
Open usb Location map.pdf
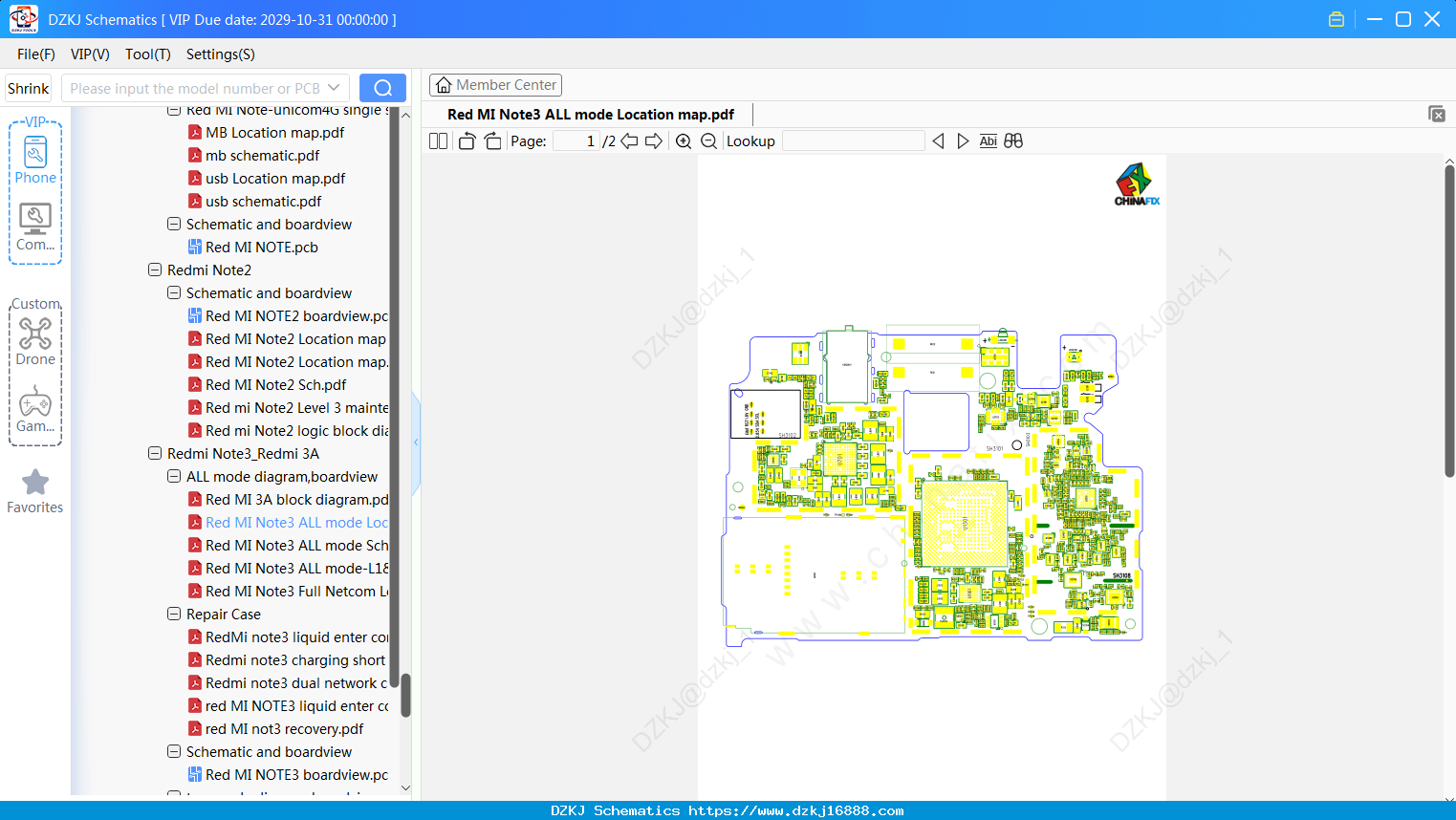click(267, 179)
